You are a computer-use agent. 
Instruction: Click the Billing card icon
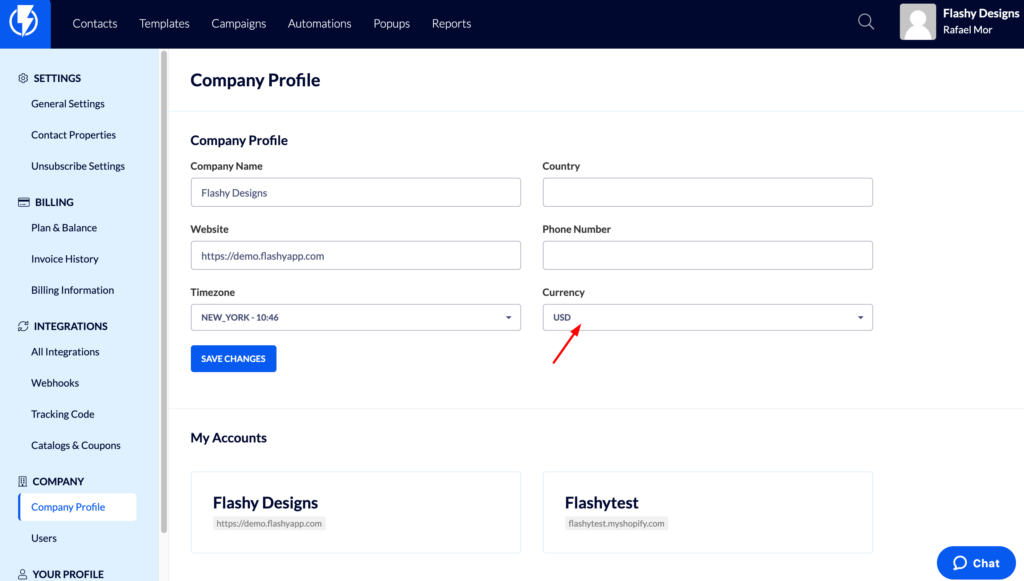pos(24,202)
